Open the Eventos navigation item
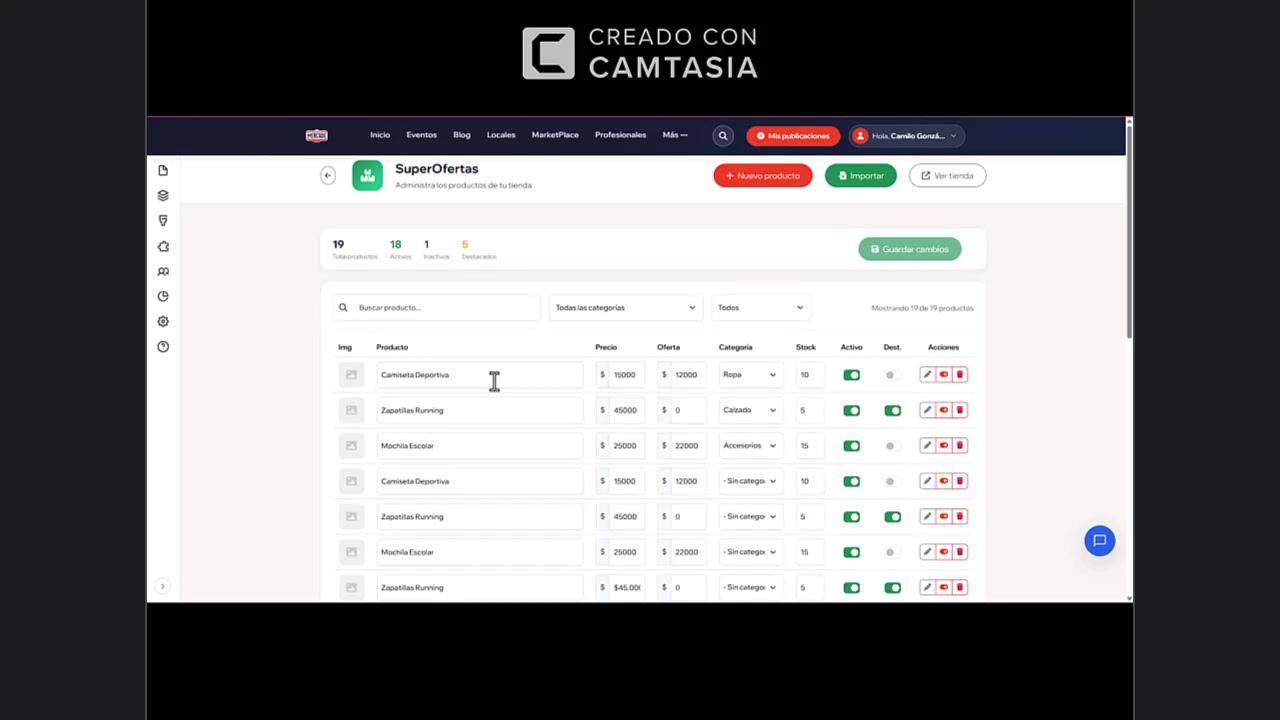This screenshot has width=1280, height=720. point(421,135)
